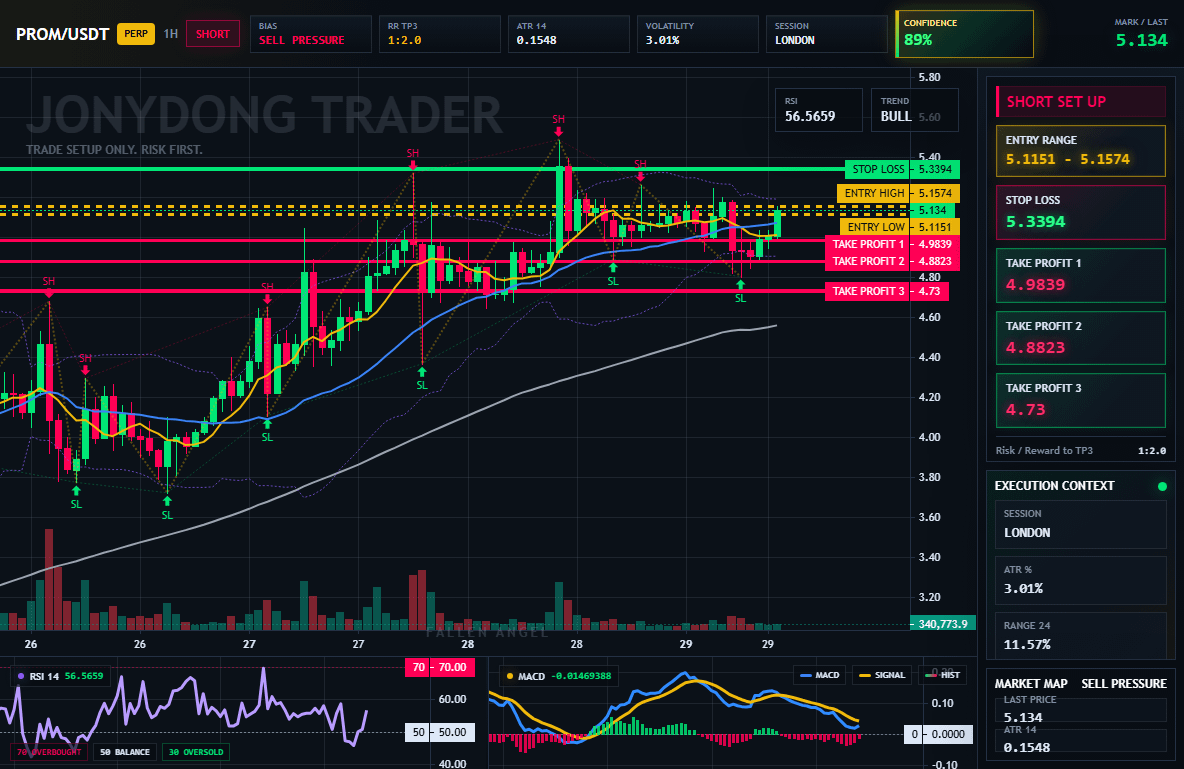This screenshot has height=769, width=1184.
Task: Open the sidebar STOP LOSS 5.3394 card
Action: click(1081, 212)
